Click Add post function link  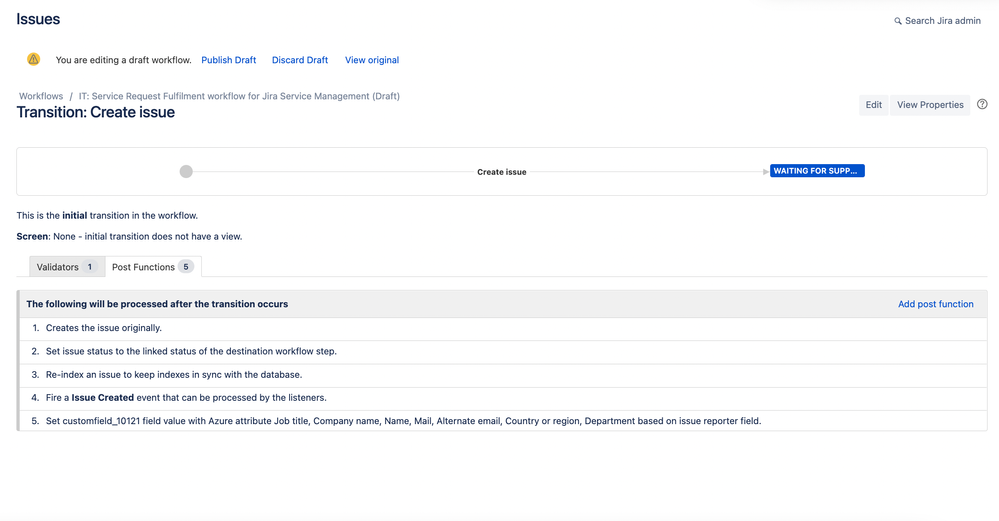pyautogui.click(x=935, y=304)
